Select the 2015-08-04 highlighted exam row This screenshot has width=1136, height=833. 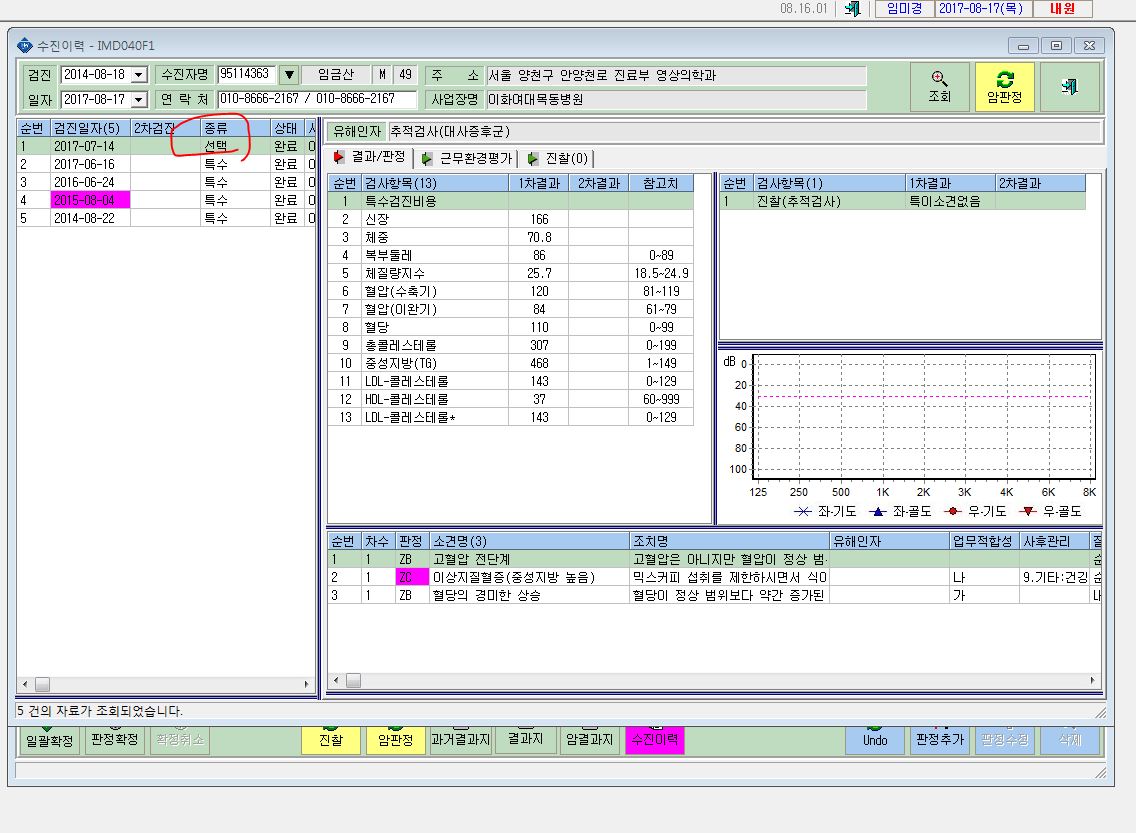pyautogui.click(x=166, y=200)
